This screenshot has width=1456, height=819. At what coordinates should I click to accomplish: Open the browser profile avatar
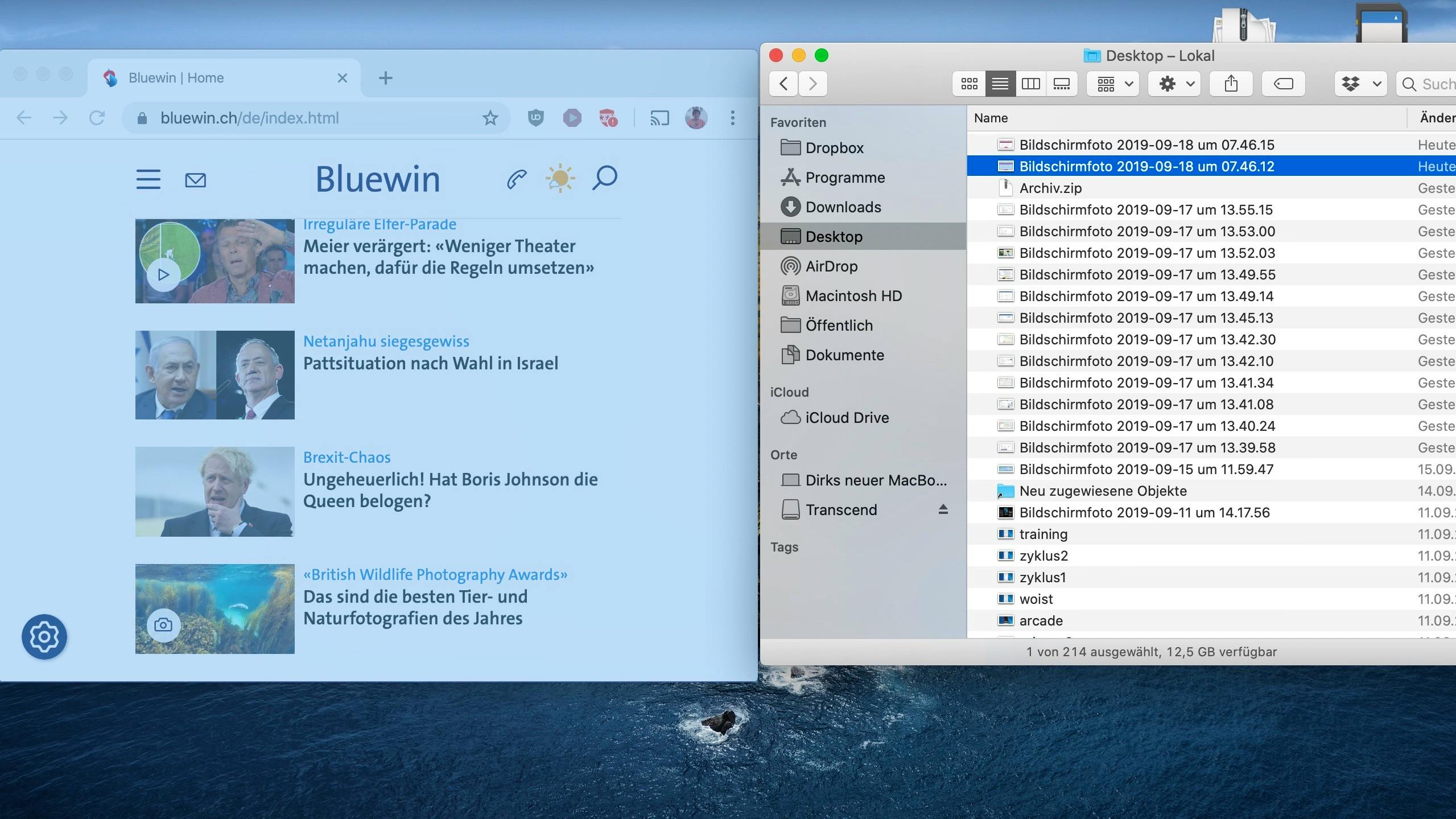click(696, 118)
